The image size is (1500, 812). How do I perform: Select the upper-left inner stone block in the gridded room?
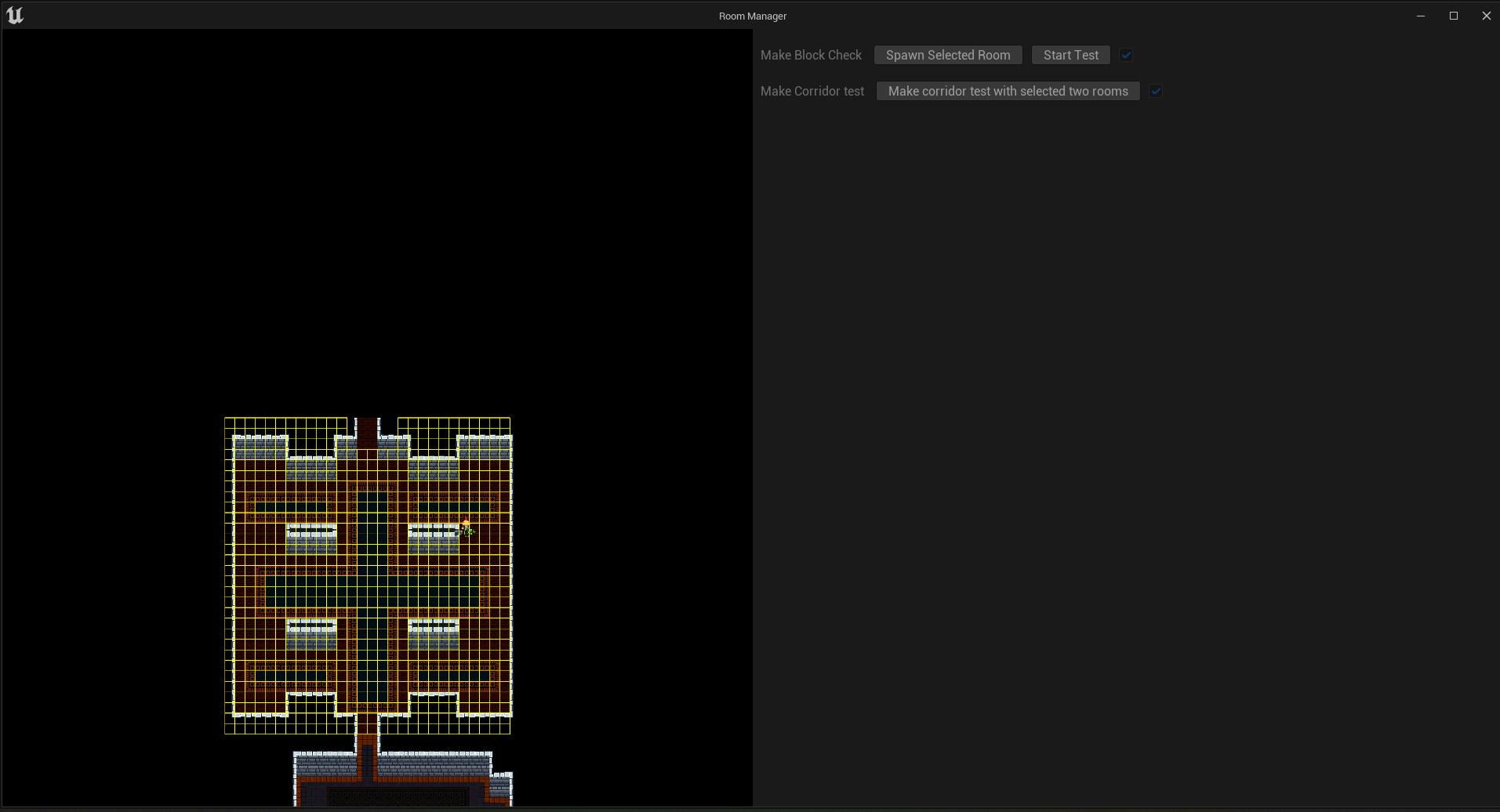(x=311, y=539)
